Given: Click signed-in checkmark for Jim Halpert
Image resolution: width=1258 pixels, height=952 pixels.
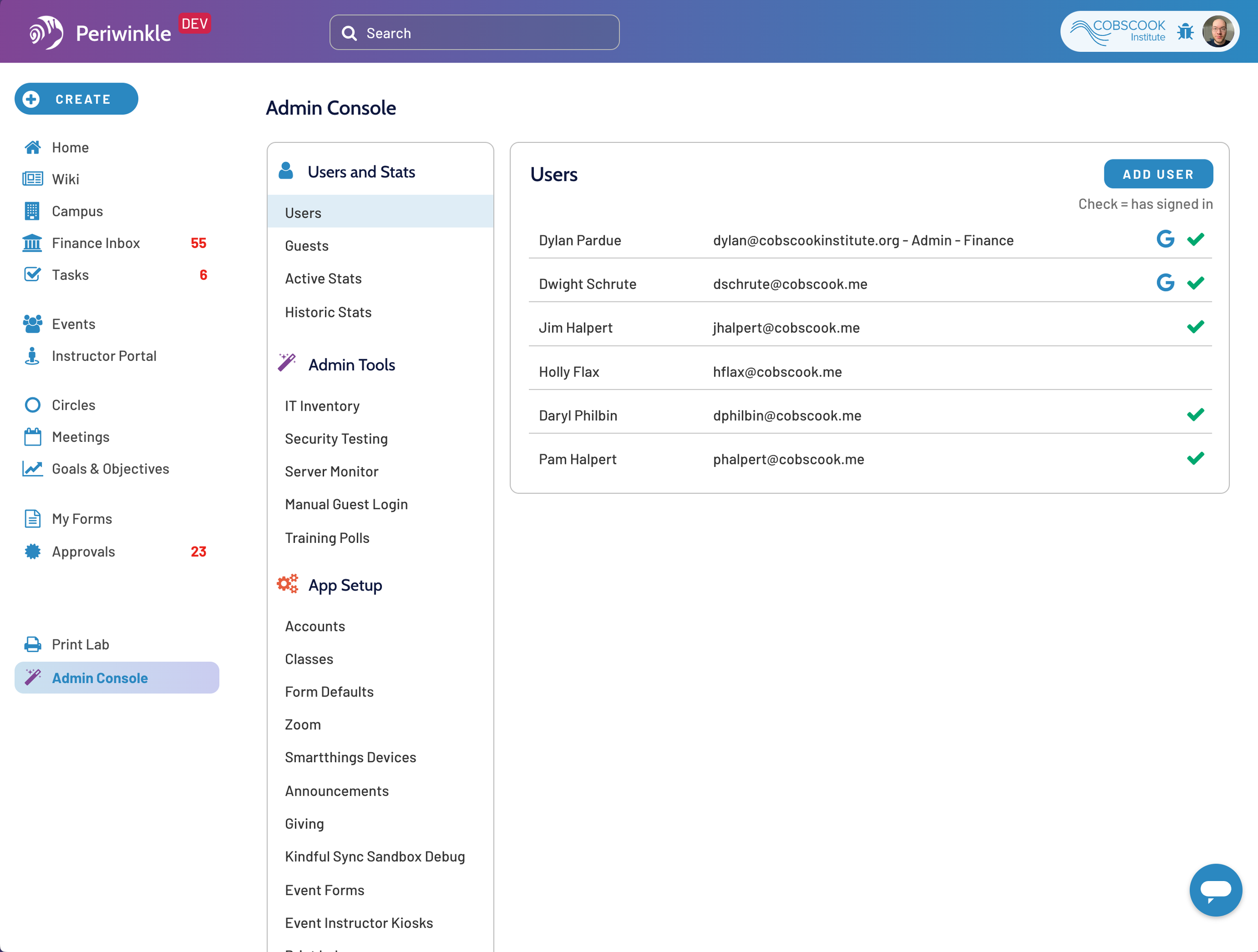Looking at the screenshot, I should pyautogui.click(x=1196, y=327).
